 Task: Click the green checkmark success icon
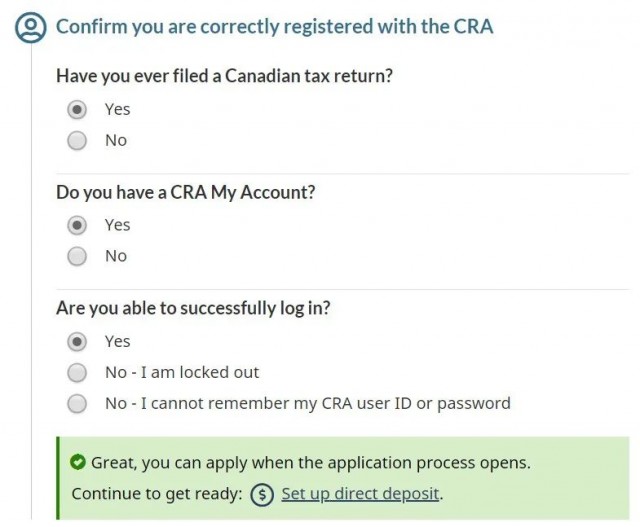[78, 462]
